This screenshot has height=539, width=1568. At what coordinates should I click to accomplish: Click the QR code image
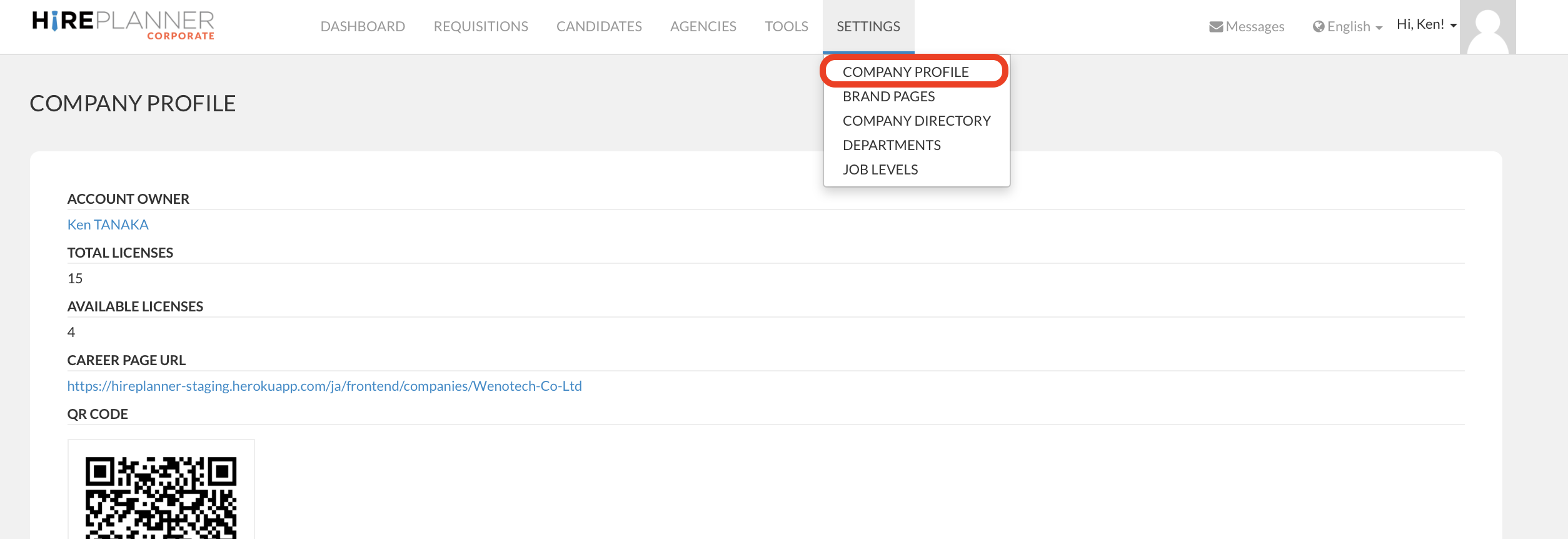[x=161, y=494]
